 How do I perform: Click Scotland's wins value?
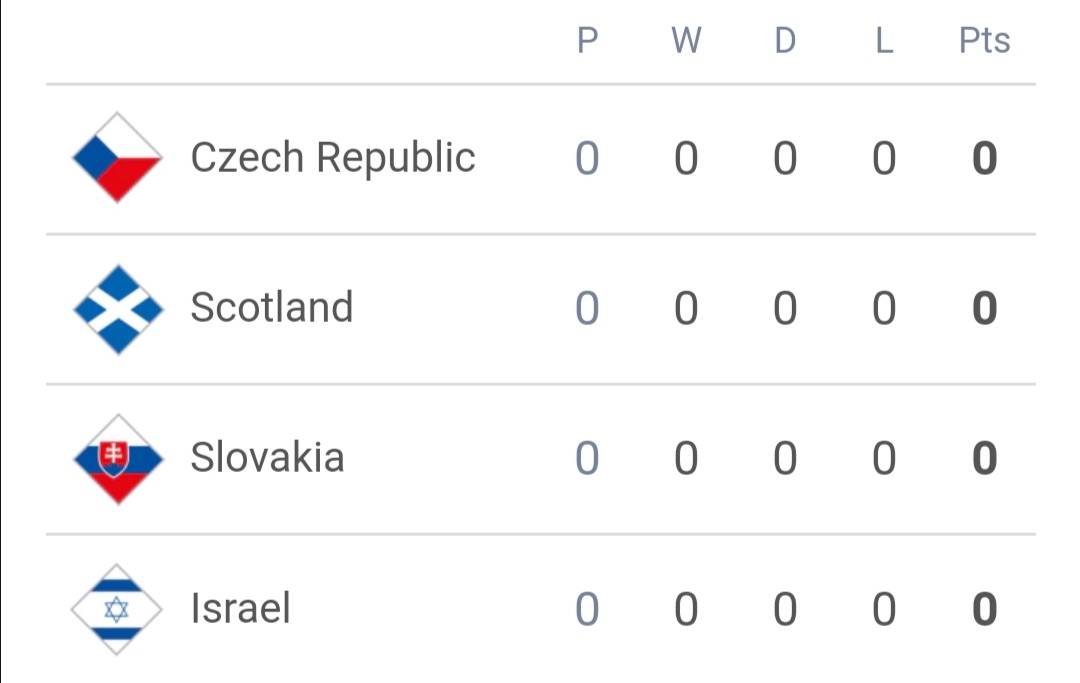click(686, 308)
